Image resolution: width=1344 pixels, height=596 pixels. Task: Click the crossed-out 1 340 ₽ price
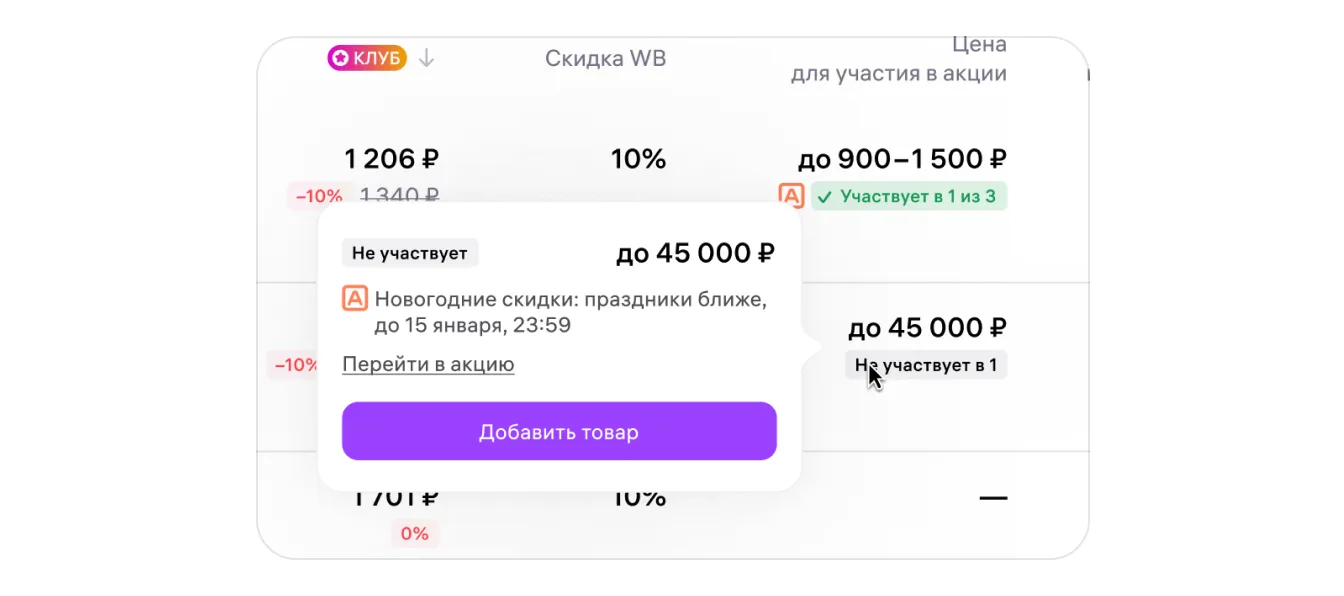tap(399, 196)
